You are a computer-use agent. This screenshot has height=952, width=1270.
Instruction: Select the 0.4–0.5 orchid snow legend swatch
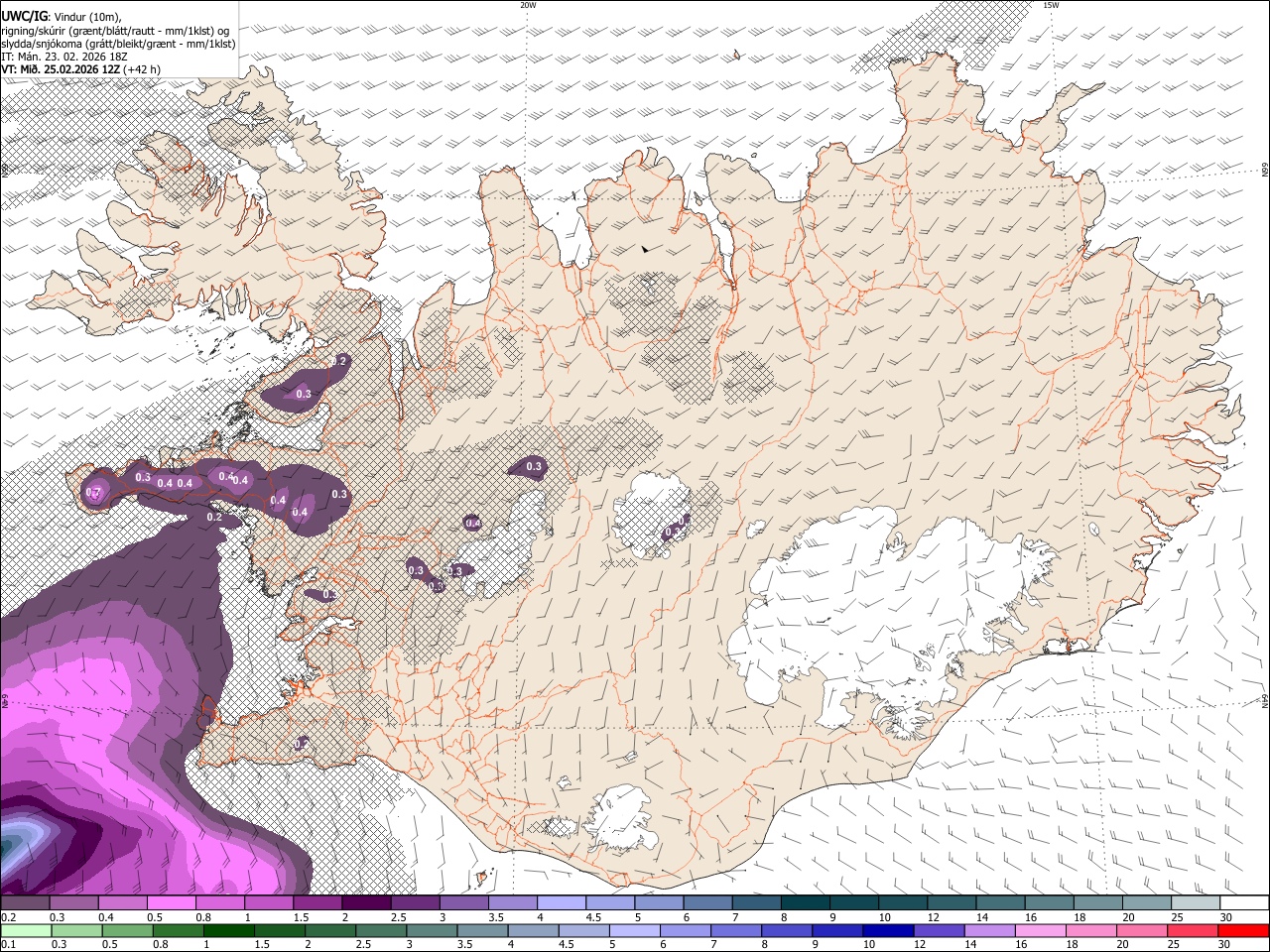click(x=122, y=903)
